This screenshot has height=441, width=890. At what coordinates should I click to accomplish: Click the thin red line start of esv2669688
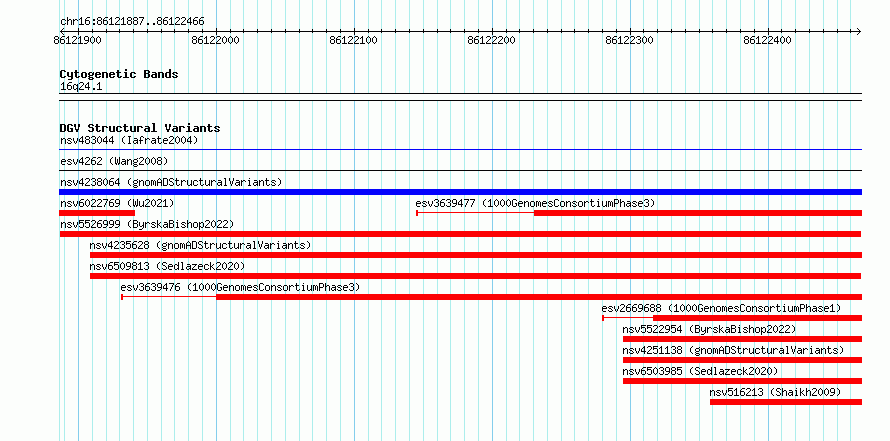pyautogui.click(x=628, y=318)
